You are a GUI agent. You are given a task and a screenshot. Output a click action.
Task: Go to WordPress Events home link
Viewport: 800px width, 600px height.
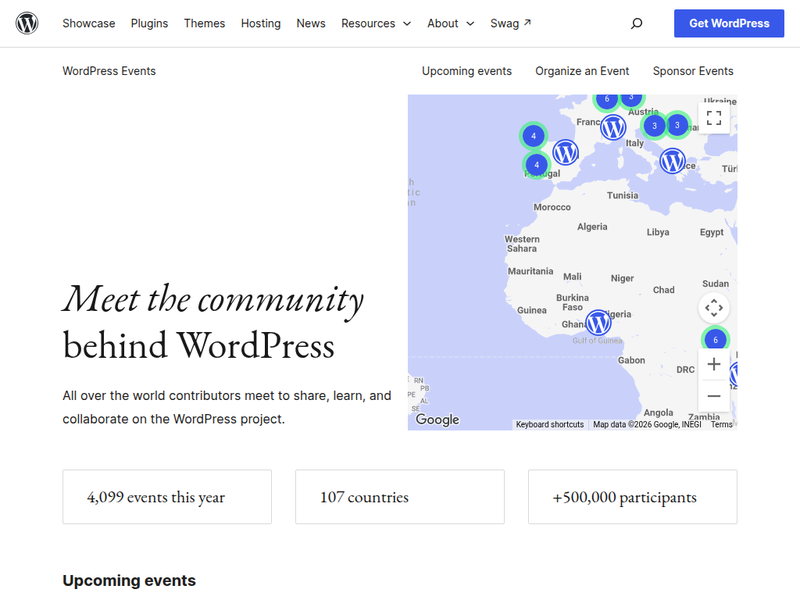pos(109,71)
